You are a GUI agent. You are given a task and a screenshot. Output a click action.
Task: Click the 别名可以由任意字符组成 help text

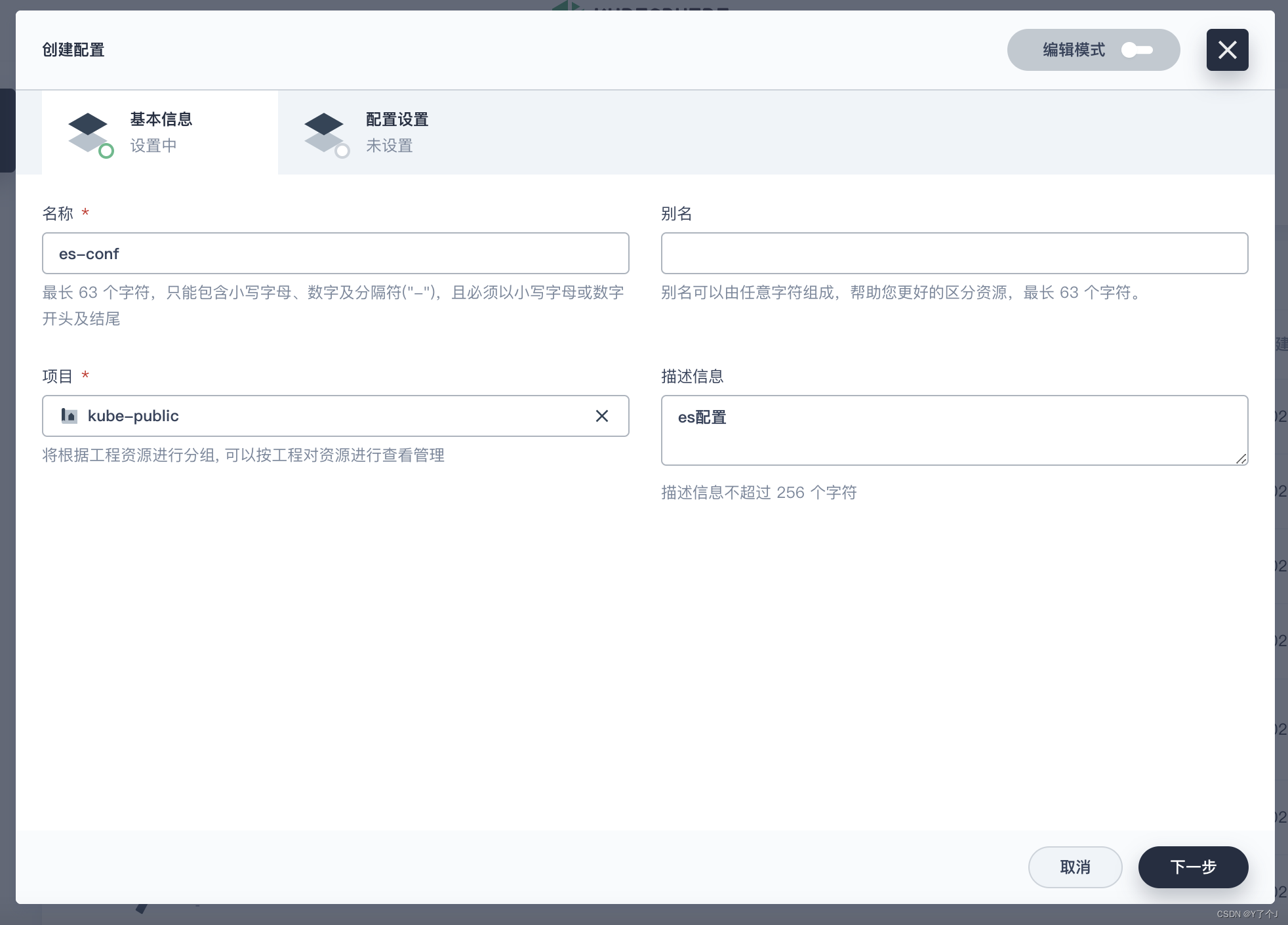903,293
